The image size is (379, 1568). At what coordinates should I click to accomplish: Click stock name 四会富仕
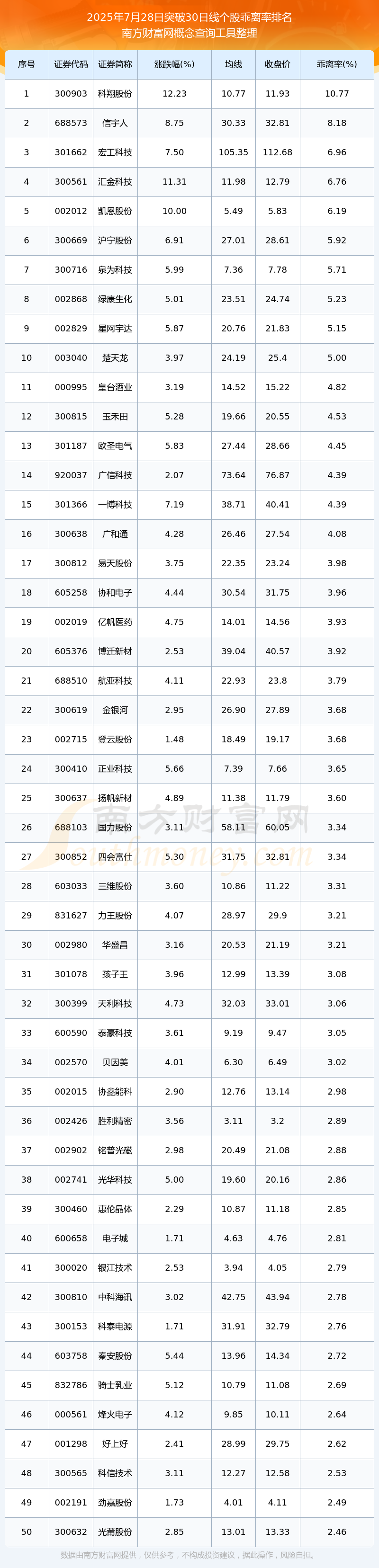tap(115, 857)
